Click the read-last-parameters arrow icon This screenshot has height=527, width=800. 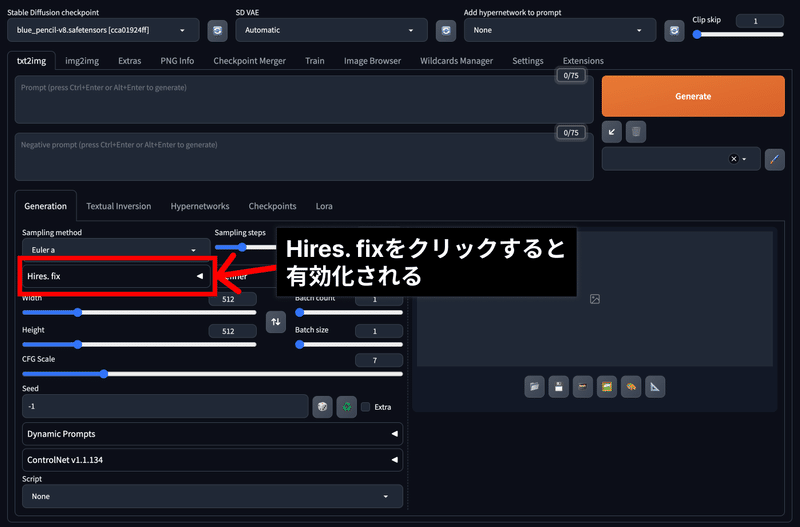click(612, 132)
